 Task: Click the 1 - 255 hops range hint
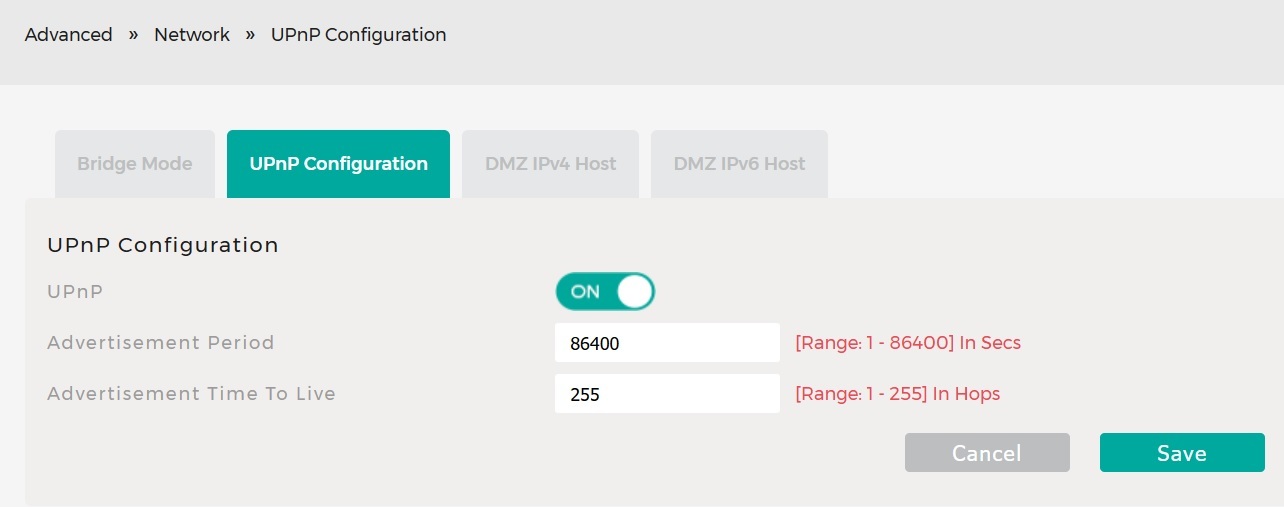pyautogui.click(x=897, y=394)
